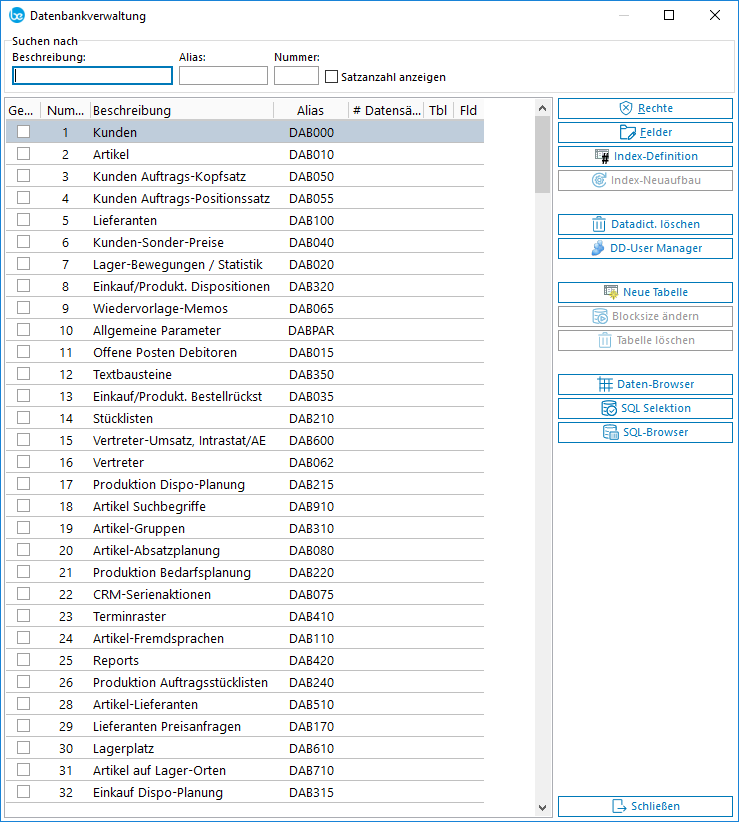Image resolution: width=739 pixels, height=822 pixels.
Task: Open DD-User Manager icon button
Action: pyautogui.click(x=597, y=248)
